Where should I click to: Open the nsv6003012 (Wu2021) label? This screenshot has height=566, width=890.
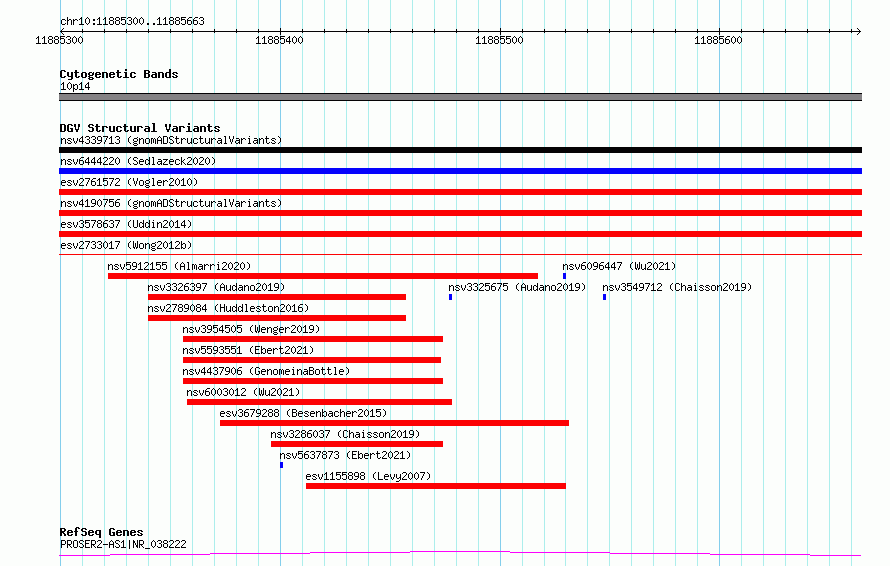pyautogui.click(x=243, y=392)
